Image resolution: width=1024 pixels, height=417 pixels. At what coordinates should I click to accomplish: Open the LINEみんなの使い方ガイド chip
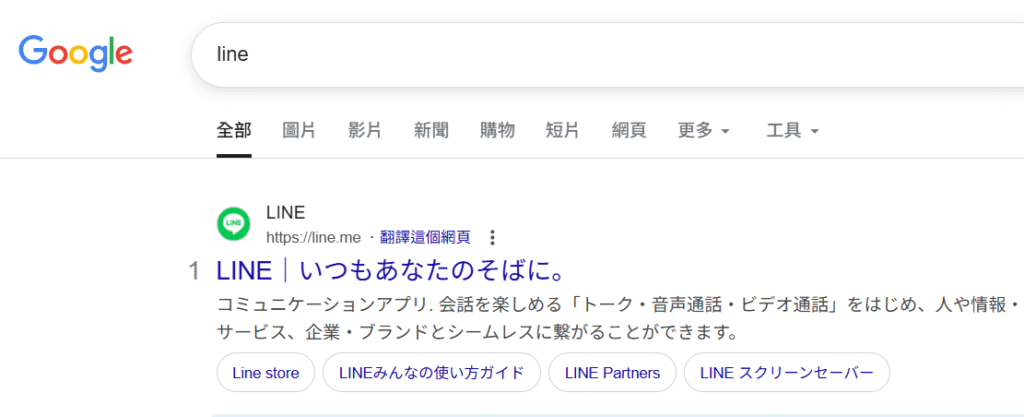pyautogui.click(x=432, y=373)
